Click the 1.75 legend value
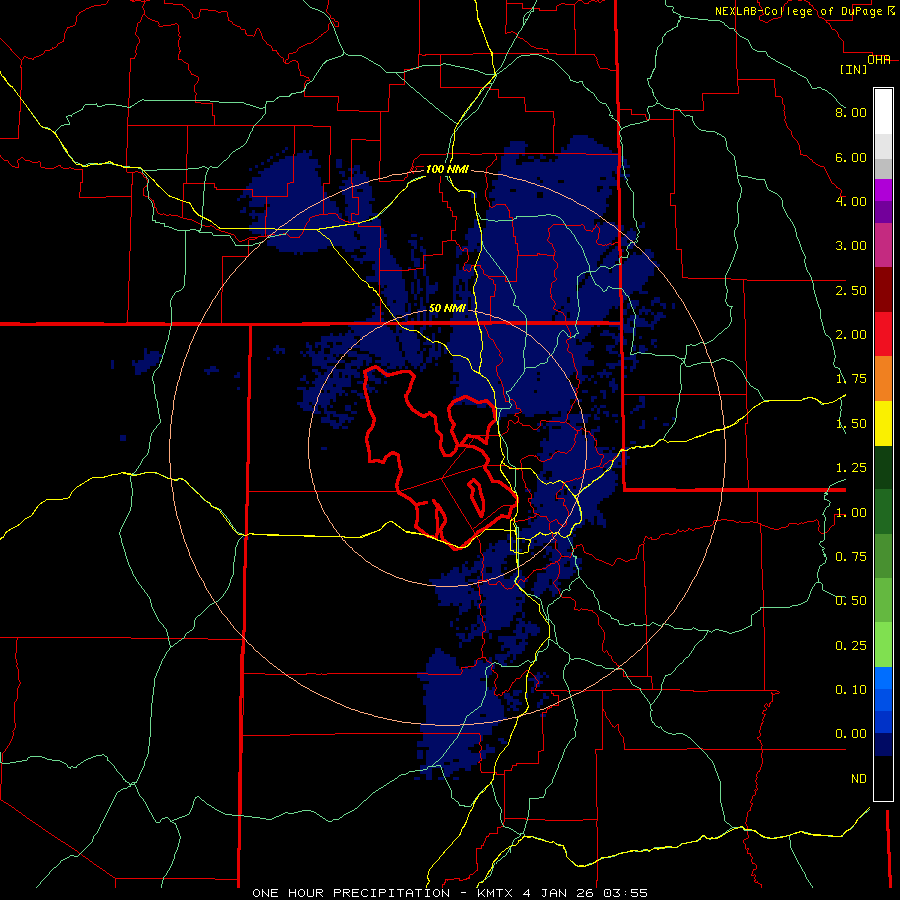900x900 pixels. point(851,379)
